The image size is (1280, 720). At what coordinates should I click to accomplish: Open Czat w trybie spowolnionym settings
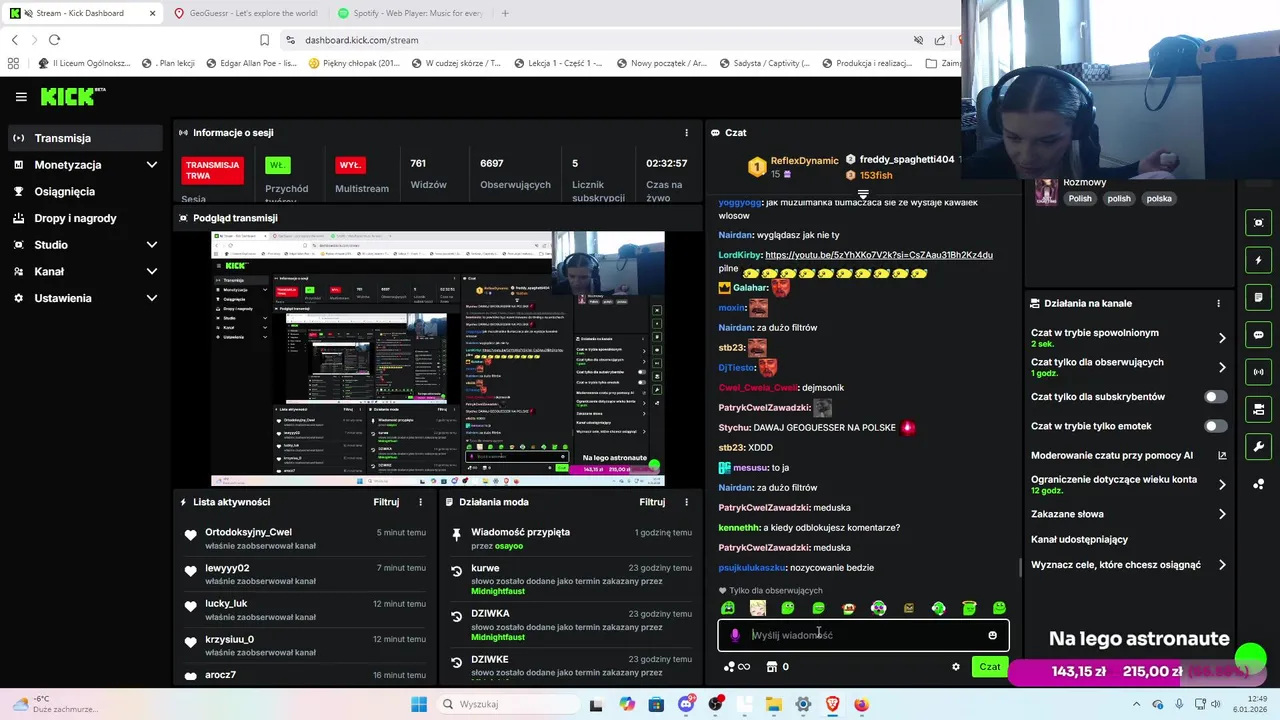coord(1129,338)
